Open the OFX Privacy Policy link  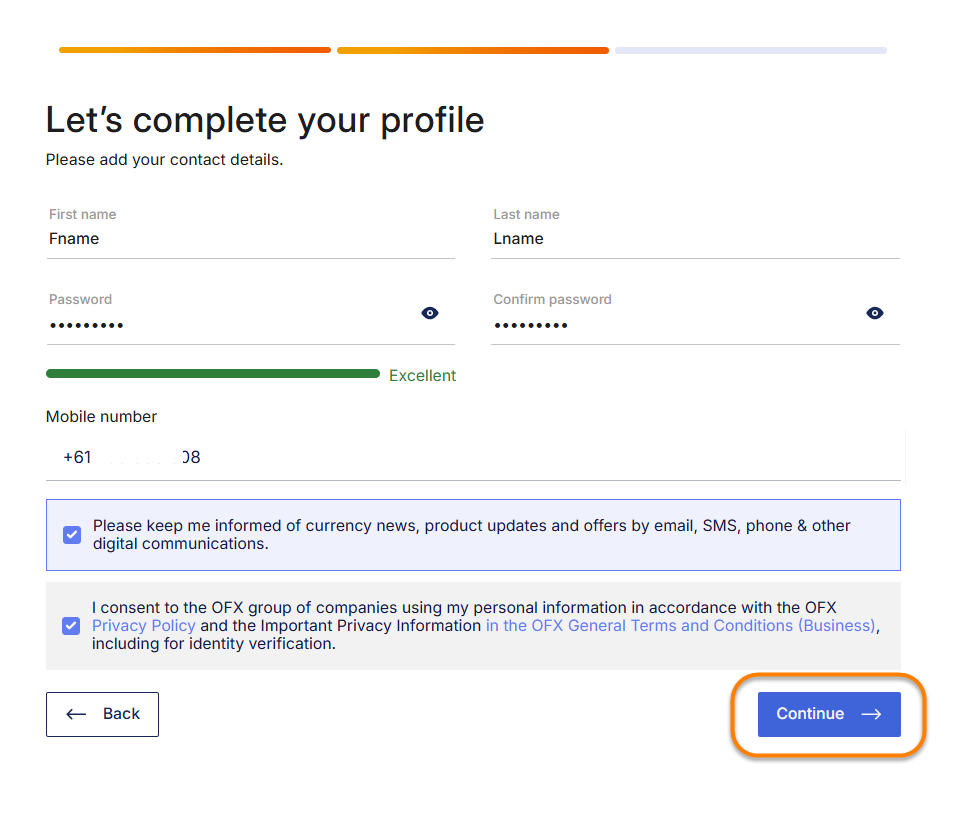[x=144, y=626]
